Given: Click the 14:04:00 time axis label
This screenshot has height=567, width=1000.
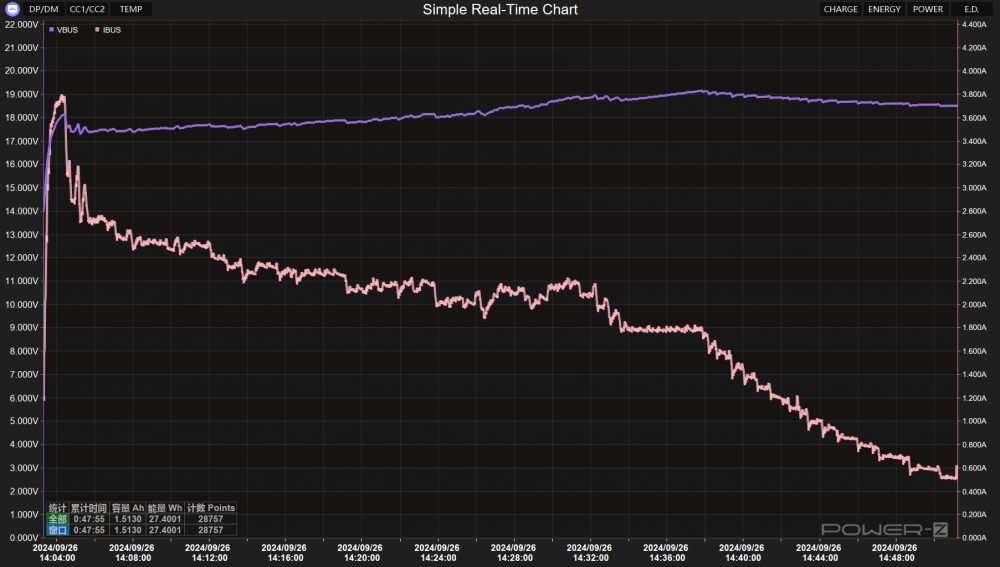Looking at the screenshot, I should tap(56, 558).
